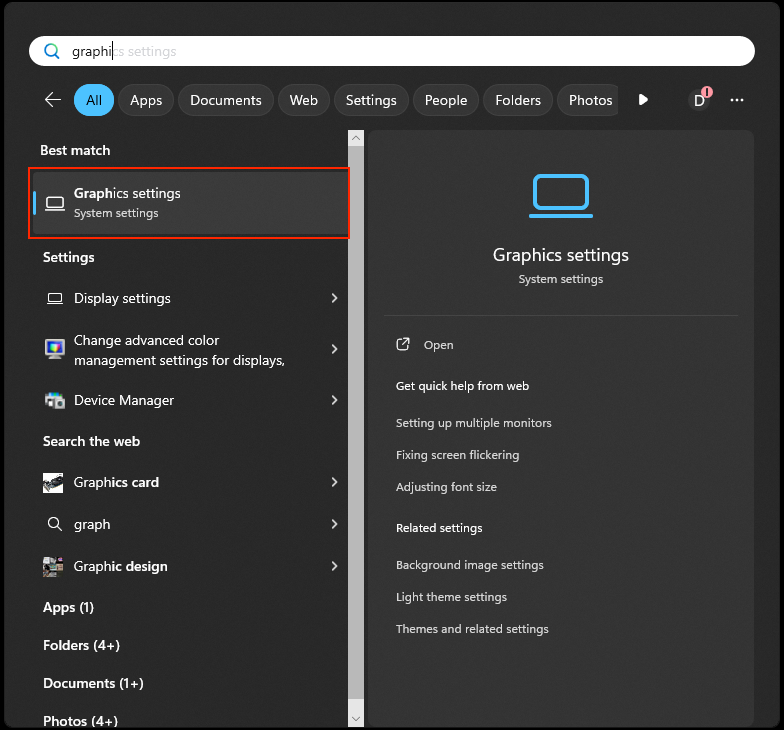Click the Graphics card thumbnail icon
This screenshot has width=784, height=730.
pos(53,482)
